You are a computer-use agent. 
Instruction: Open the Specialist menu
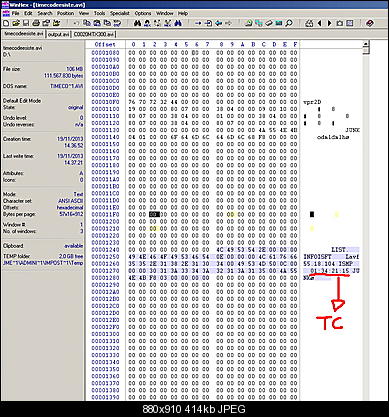(x=120, y=13)
